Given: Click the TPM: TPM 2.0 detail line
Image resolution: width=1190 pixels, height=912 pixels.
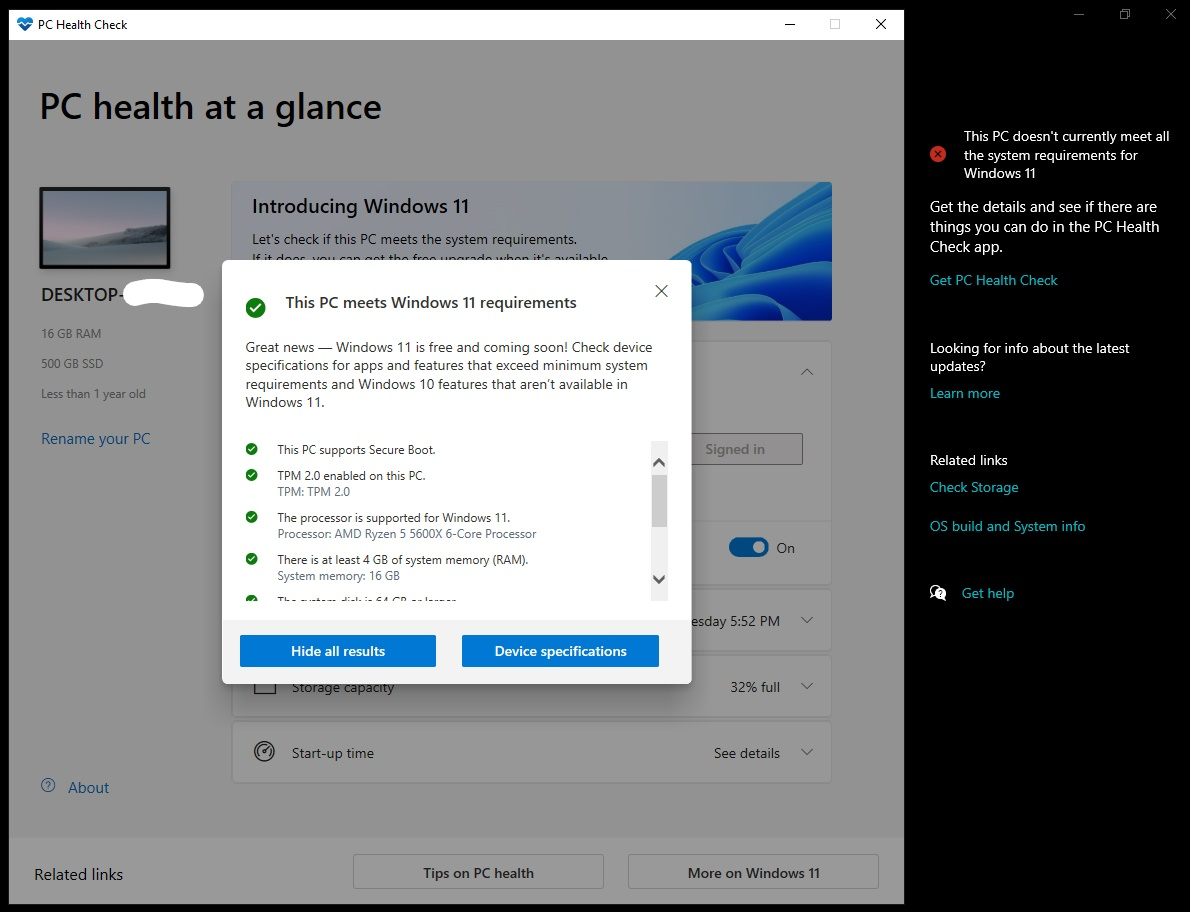Looking at the screenshot, I should coord(313,492).
